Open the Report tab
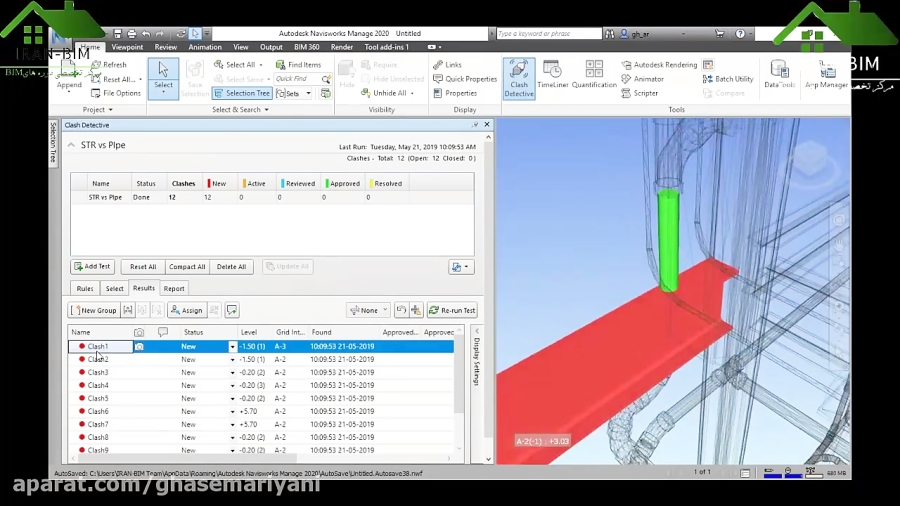Screen dimensions: 900x506 pyautogui.click(x=174, y=288)
